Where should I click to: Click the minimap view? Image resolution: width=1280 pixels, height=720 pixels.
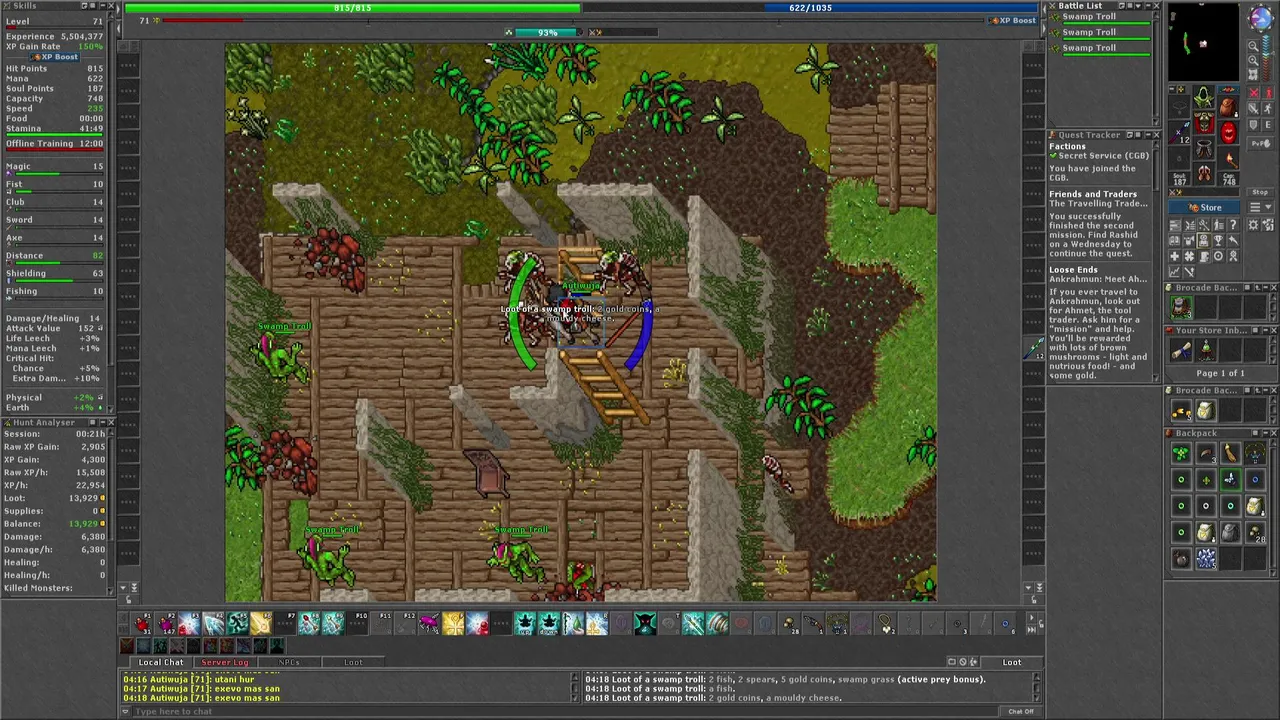(x=1203, y=41)
